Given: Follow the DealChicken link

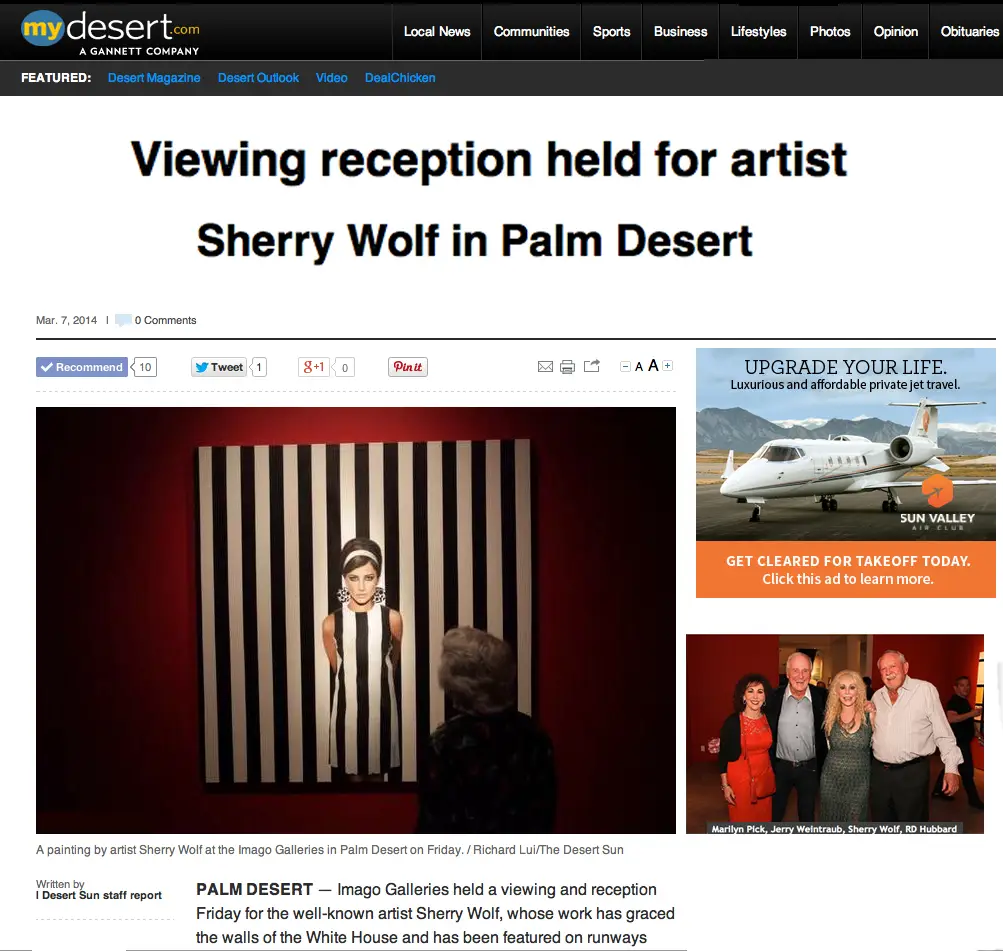Looking at the screenshot, I should [400, 78].
